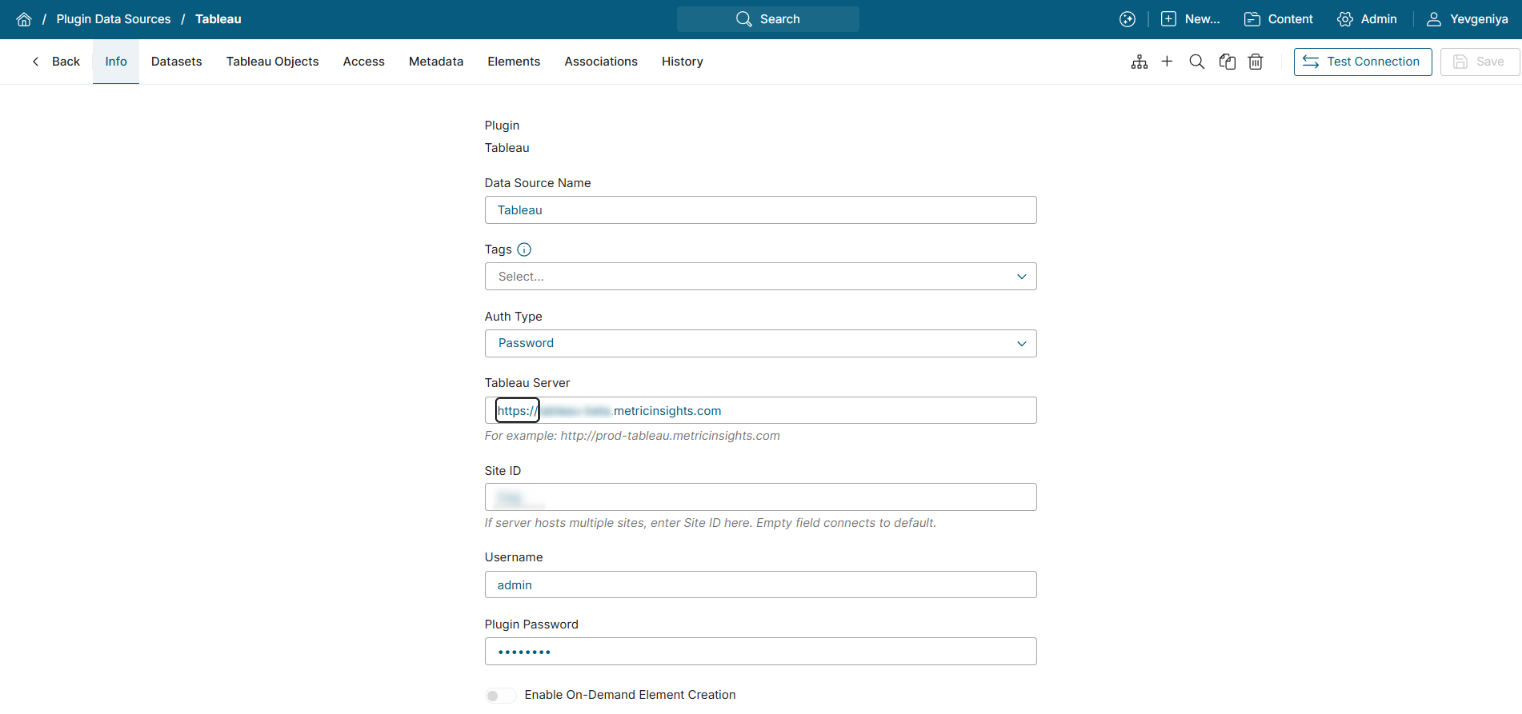Image resolution: width=1522 pixels, height=714 pixels.
Task: Open the Admin gear menu
Action: click(1367, 19)
